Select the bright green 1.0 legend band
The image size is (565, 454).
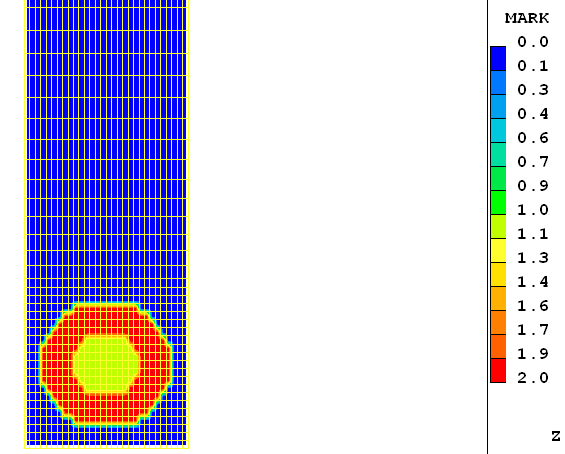tap(498, 202)
